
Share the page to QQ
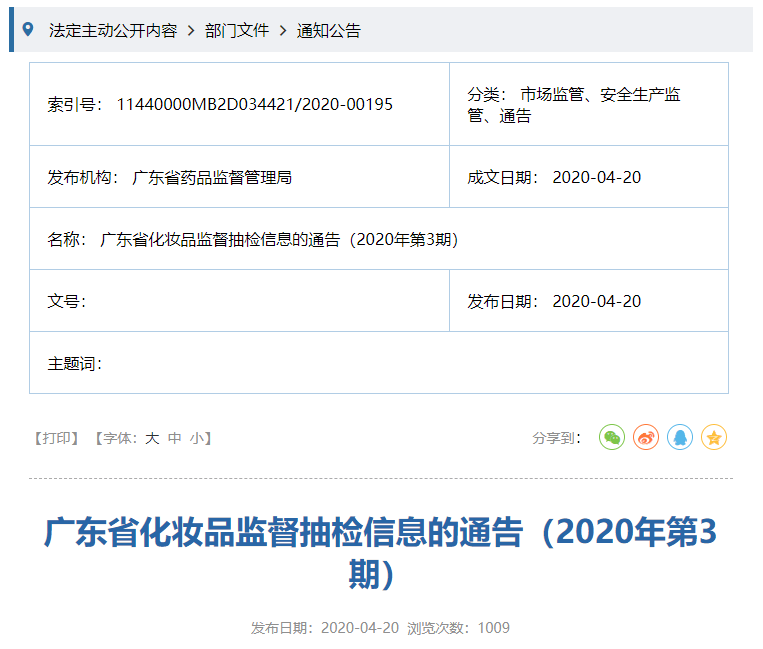[680, 437]
